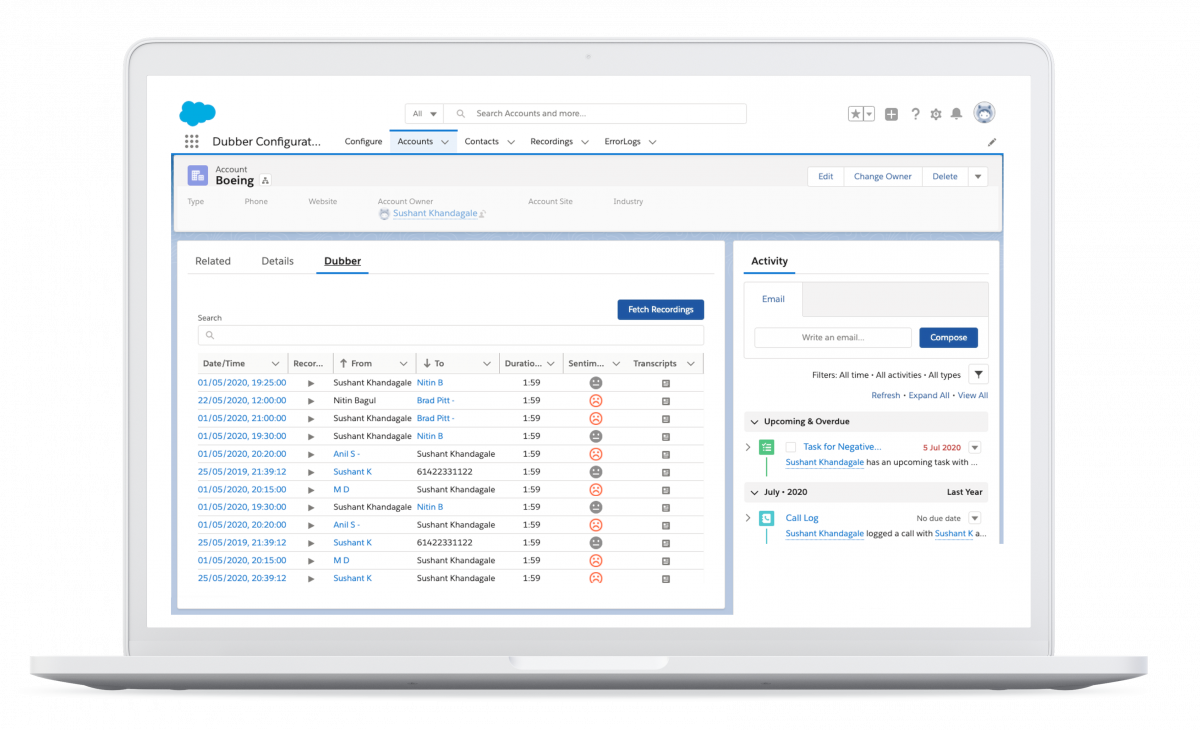The height and width of the screenshot is (730, 1200).
Task: Open global actions plus menu
Action: 892,114
